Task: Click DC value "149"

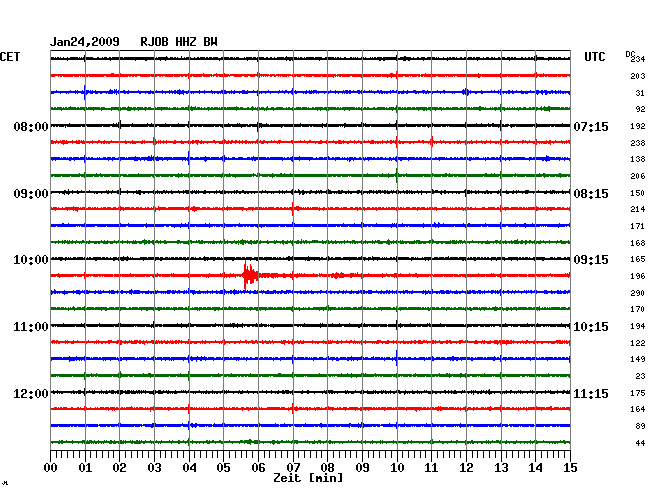Action: coord(638,359)
